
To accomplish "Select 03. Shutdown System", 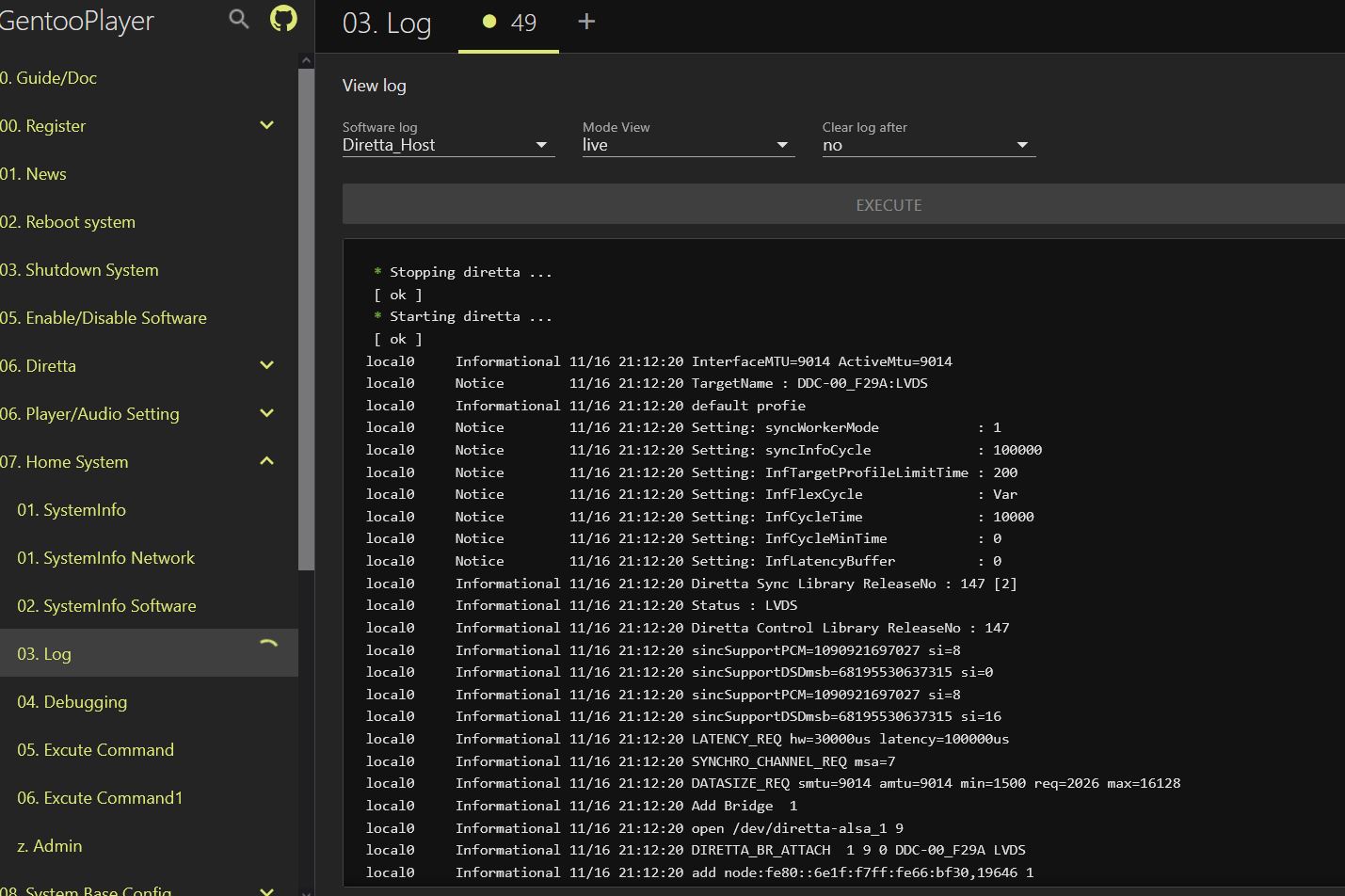I will (79, 270).
